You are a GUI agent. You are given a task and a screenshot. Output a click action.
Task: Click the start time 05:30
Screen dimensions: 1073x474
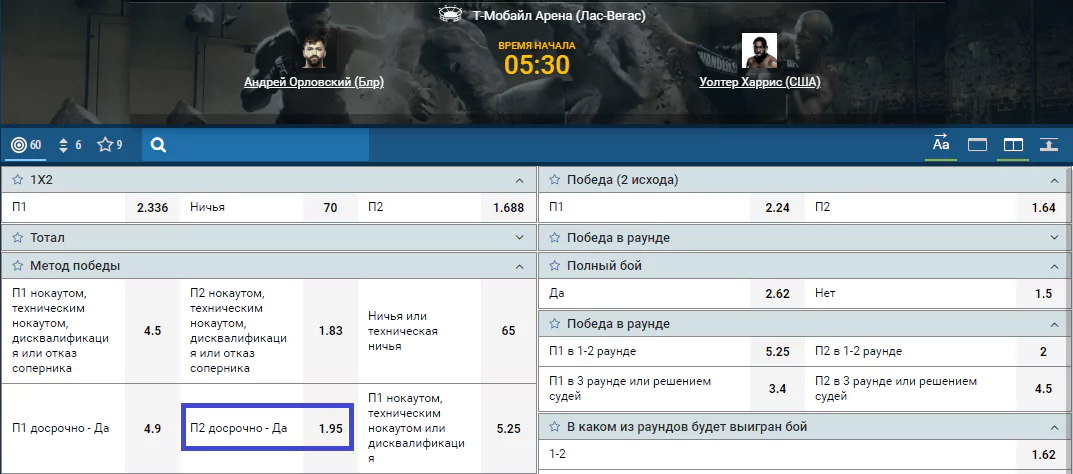(x=537, y=64)
